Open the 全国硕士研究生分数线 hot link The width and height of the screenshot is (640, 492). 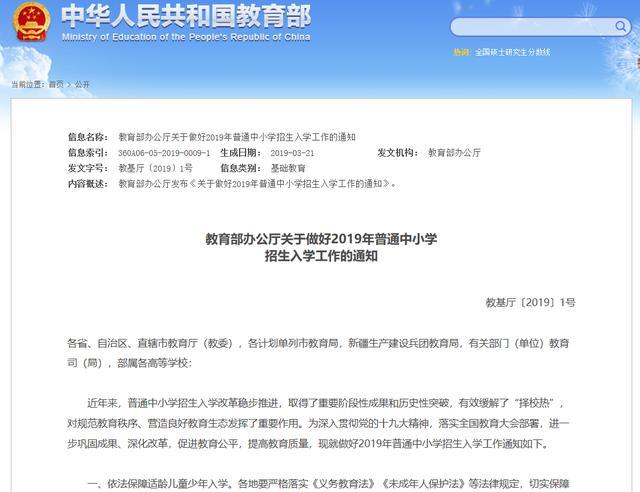tap(512, 52)
